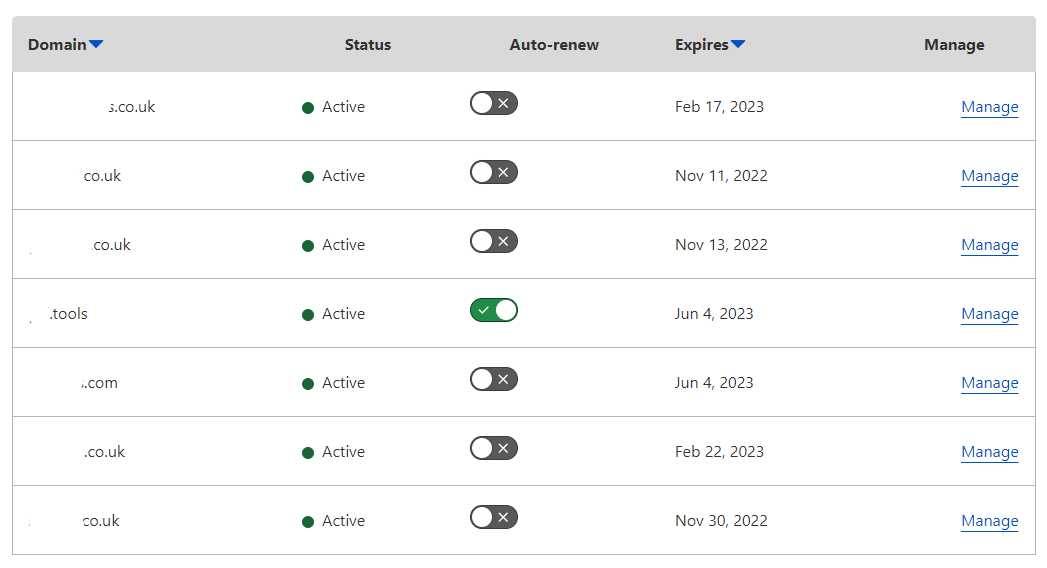Turn on auto-renew for the Nov 11, 2022 domain
Viewport: 1047px width, 568px height.
[x=494, y=173]
